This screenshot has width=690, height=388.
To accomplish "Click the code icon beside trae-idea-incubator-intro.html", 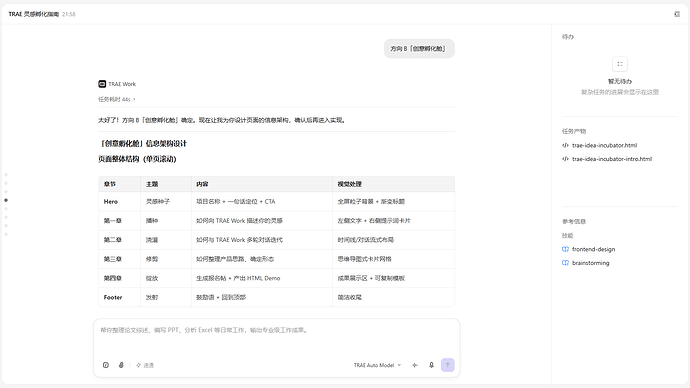I will tap(565, 159).
